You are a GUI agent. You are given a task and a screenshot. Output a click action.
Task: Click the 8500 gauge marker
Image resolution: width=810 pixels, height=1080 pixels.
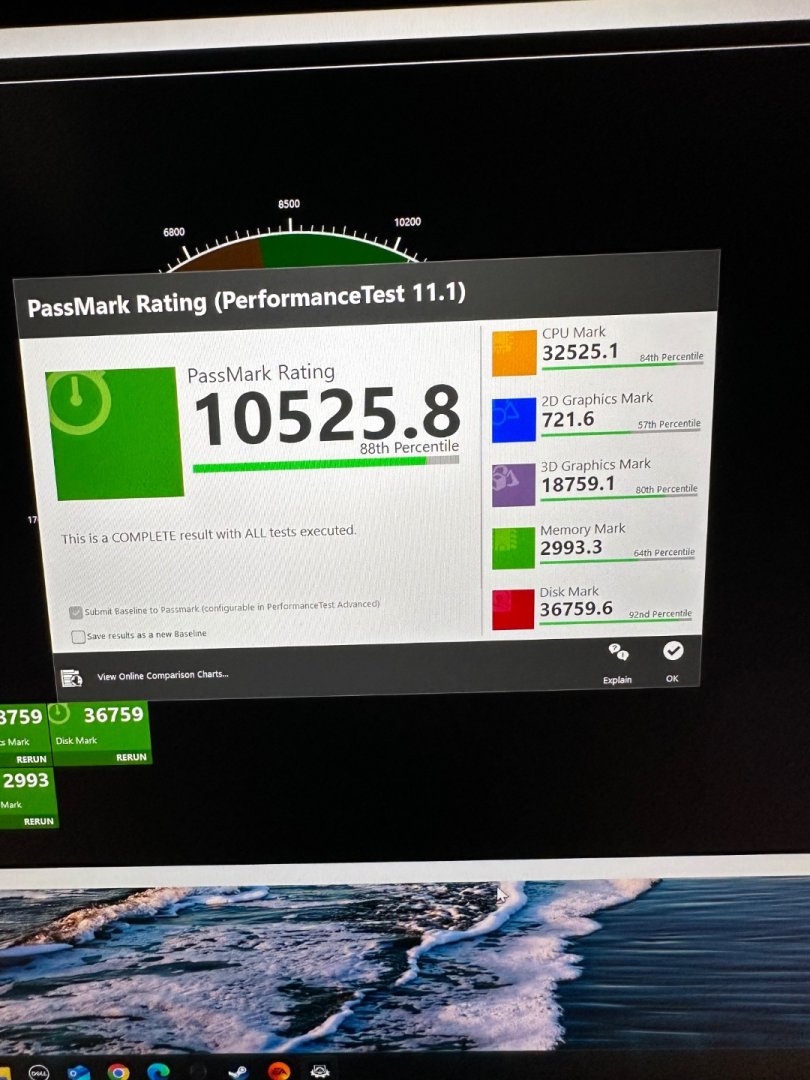coord(289,204)
